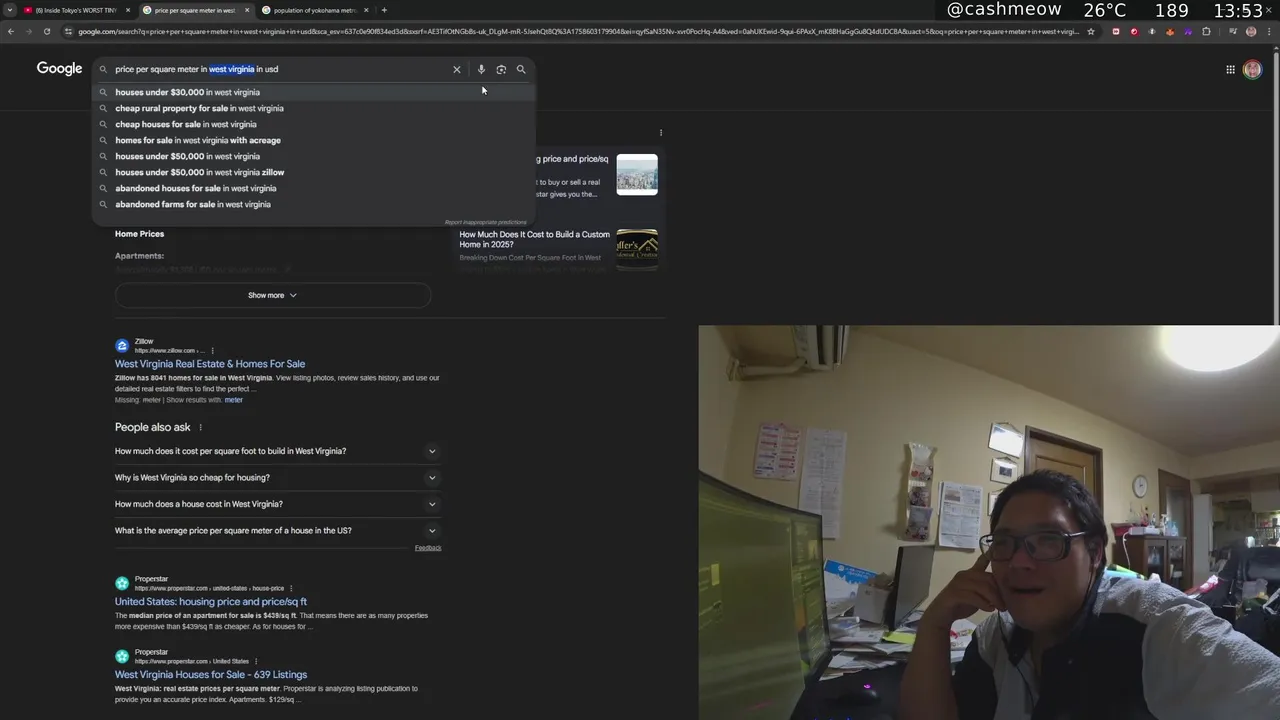Close the 'population of yokohama' tab

pos(366,10)
